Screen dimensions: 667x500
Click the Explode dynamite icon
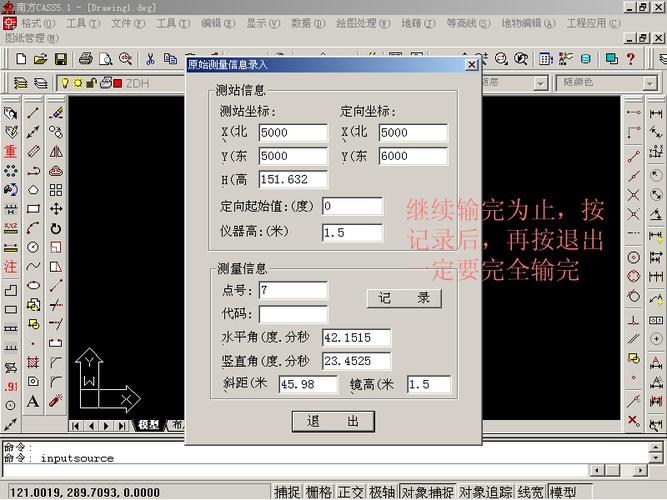tap(56, 400)
